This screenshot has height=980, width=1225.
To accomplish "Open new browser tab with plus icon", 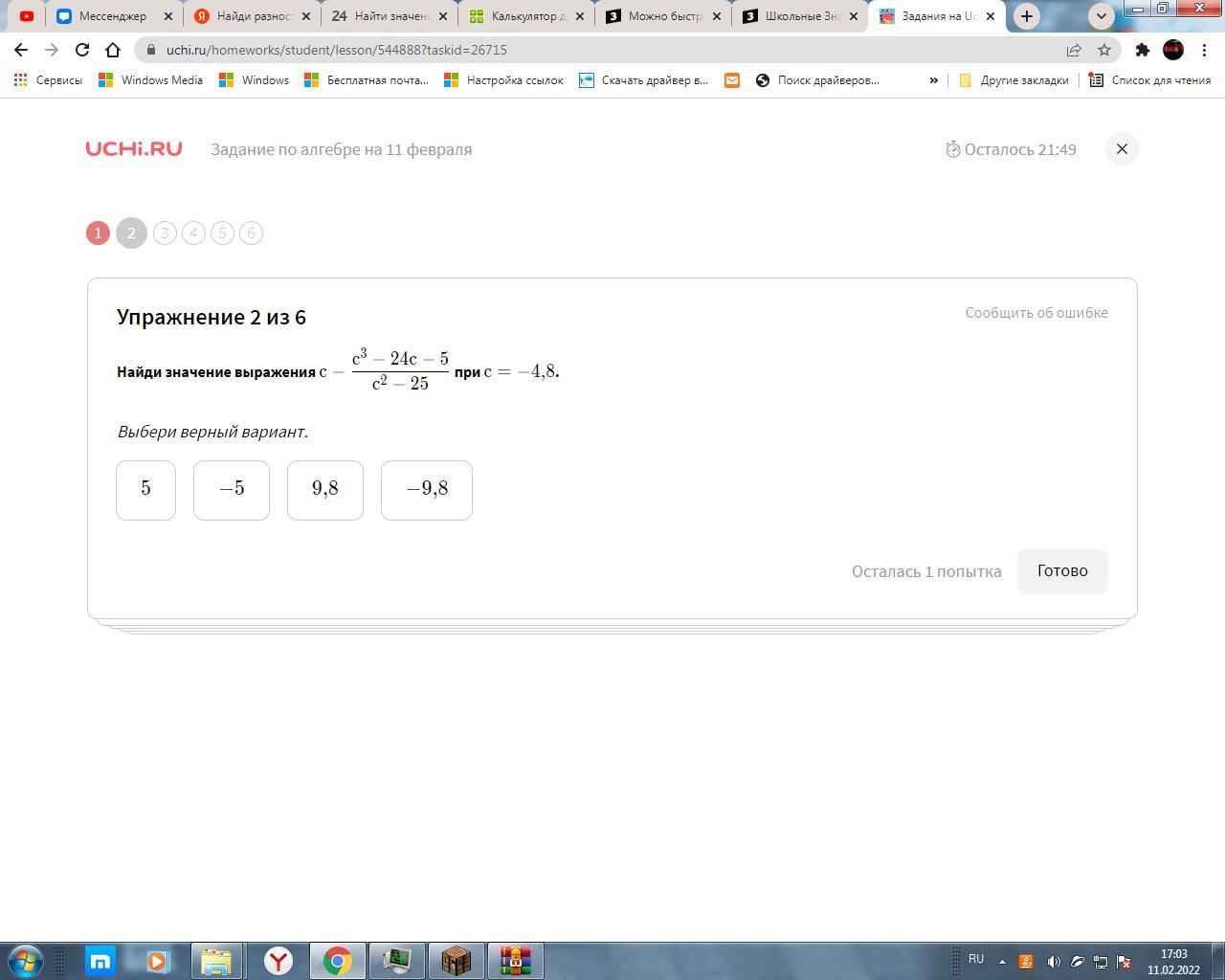I will pyautogui.click(x=1027, y=16).
